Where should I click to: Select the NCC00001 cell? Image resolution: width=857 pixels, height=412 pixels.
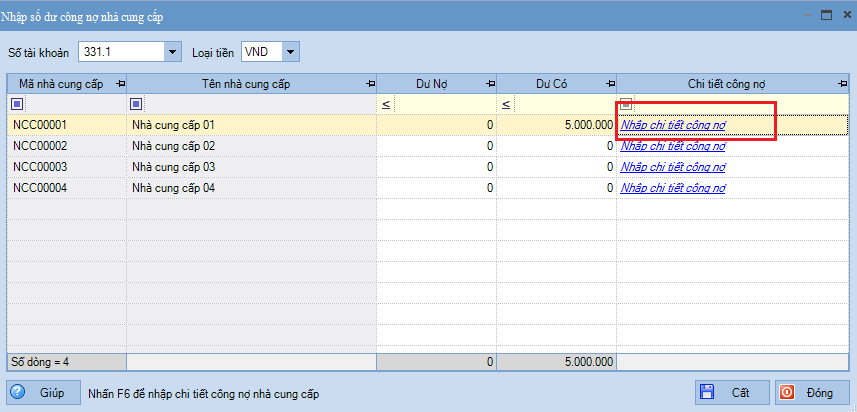point(67,125)
